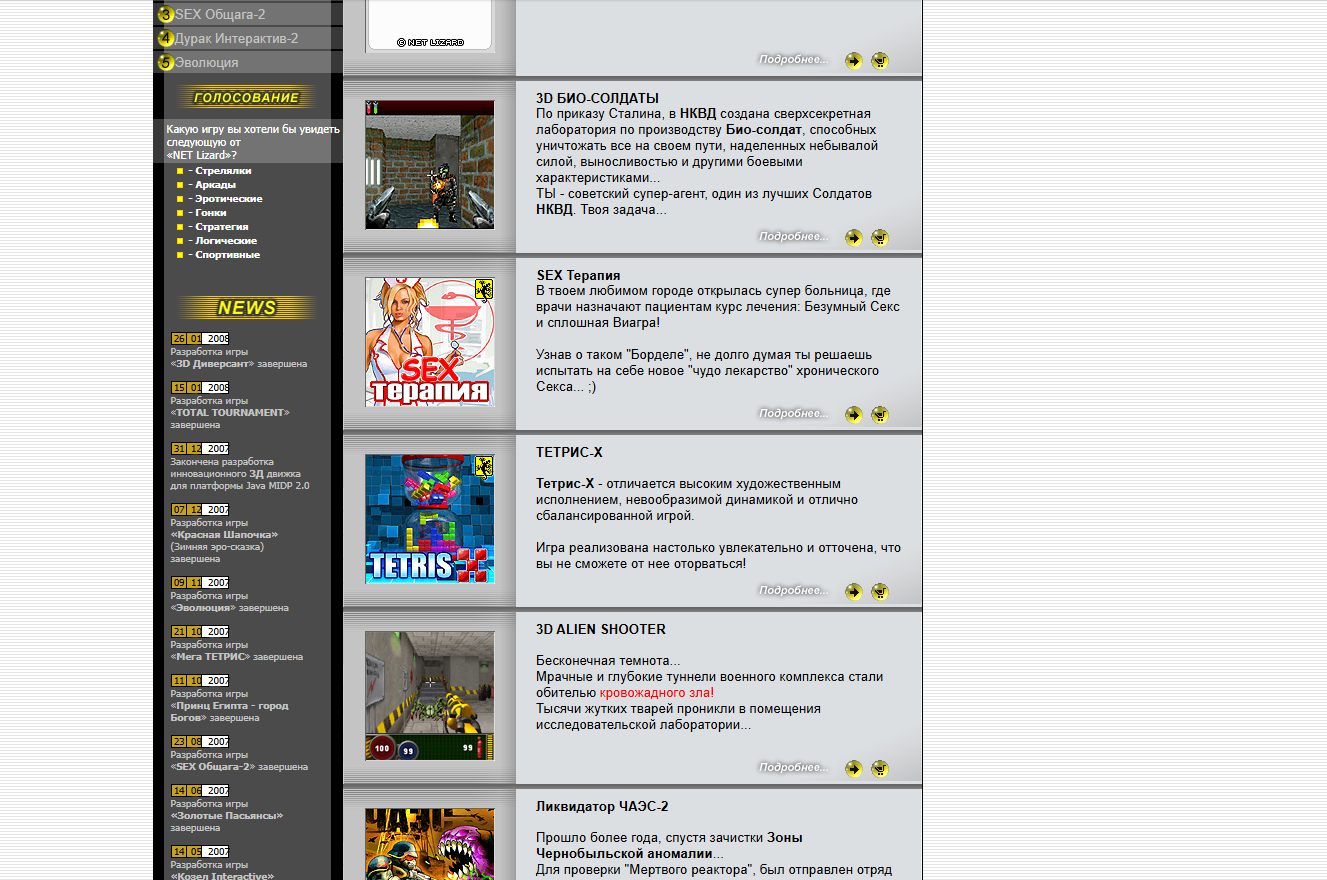Vote for Стратегия in the poll
Image resolution: width=1327 pixels, height=880 pixels.
pos(222,227)
